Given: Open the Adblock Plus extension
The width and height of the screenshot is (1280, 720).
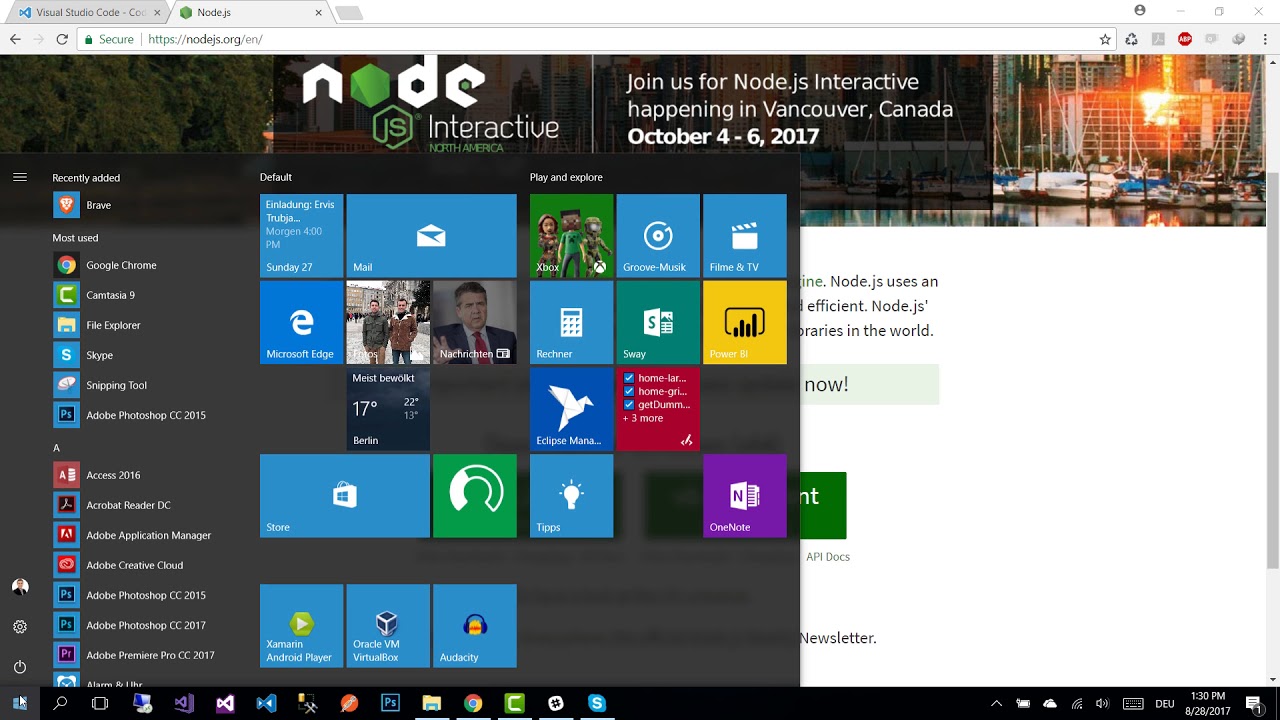Looking at the screenshot, I should point(1185,39).
